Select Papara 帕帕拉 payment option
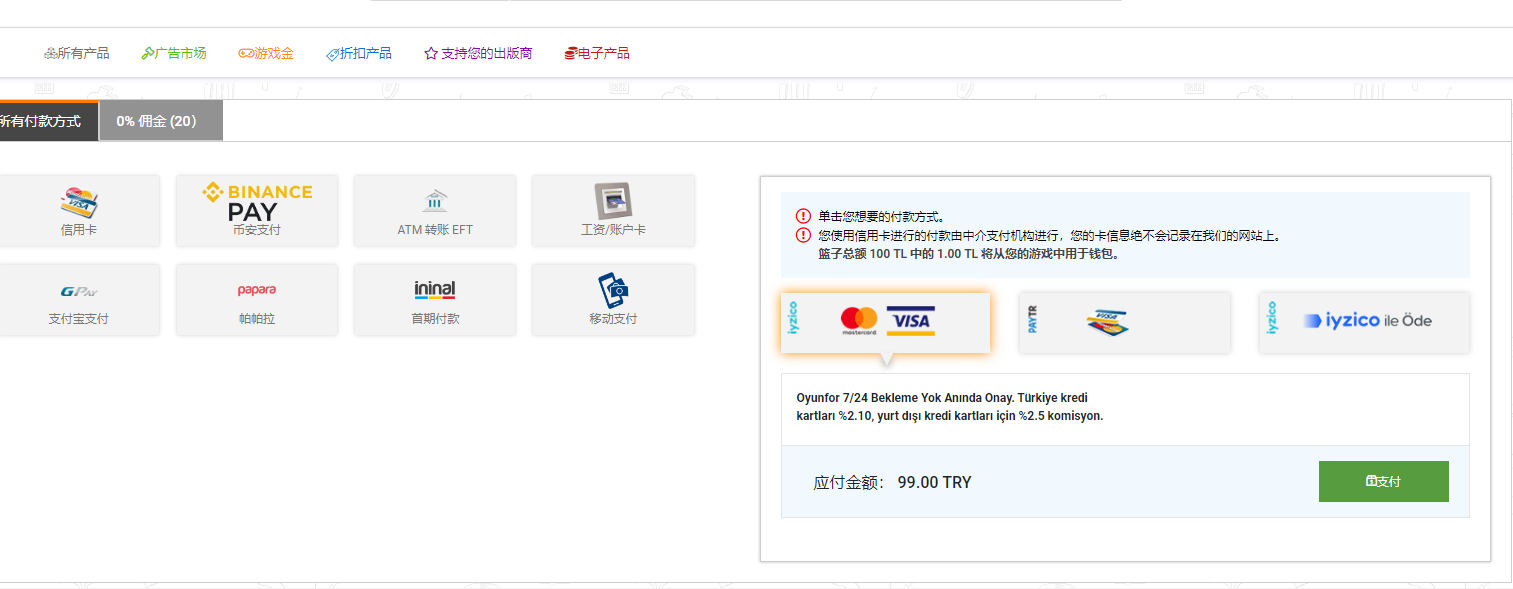This screenshot has width=1513, height=589. click(257, 300)
